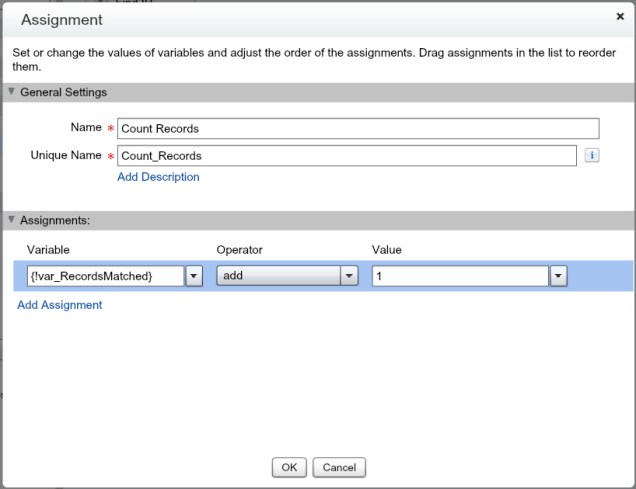The image size is (636, 489).
Task: Click the info icon beside Unique Name
Action: (x=591, y=155)
